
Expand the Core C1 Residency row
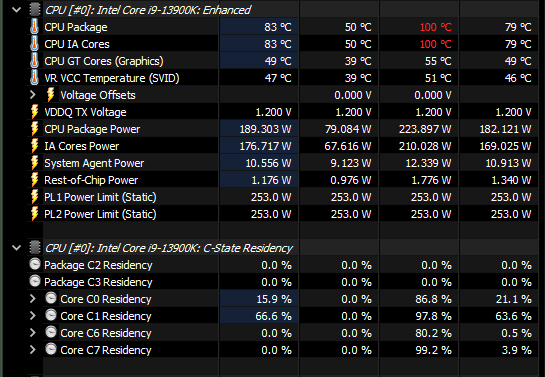pos(33,315)
